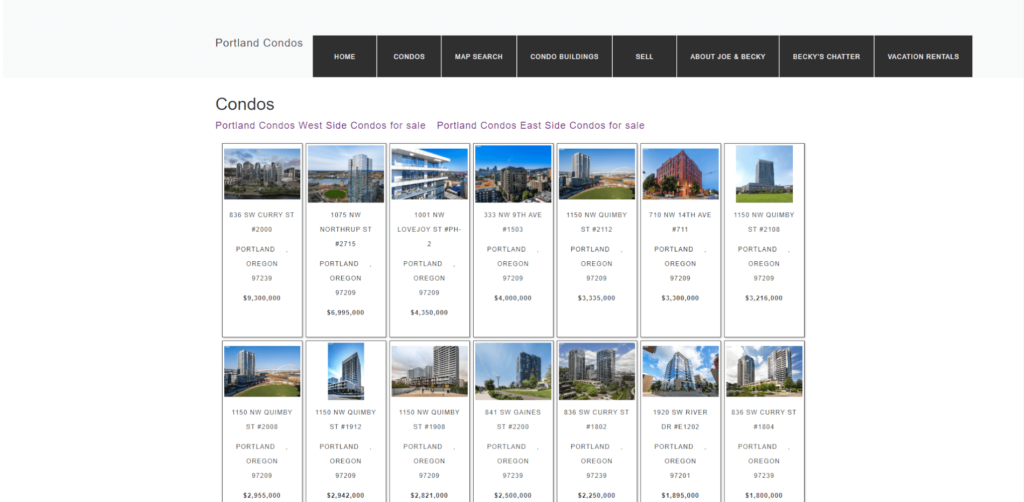This screenshot has height=502, width=1024.
Task: Open Vacation Rentals menu item
Action: pyautogui.click(x=923, y=57)
